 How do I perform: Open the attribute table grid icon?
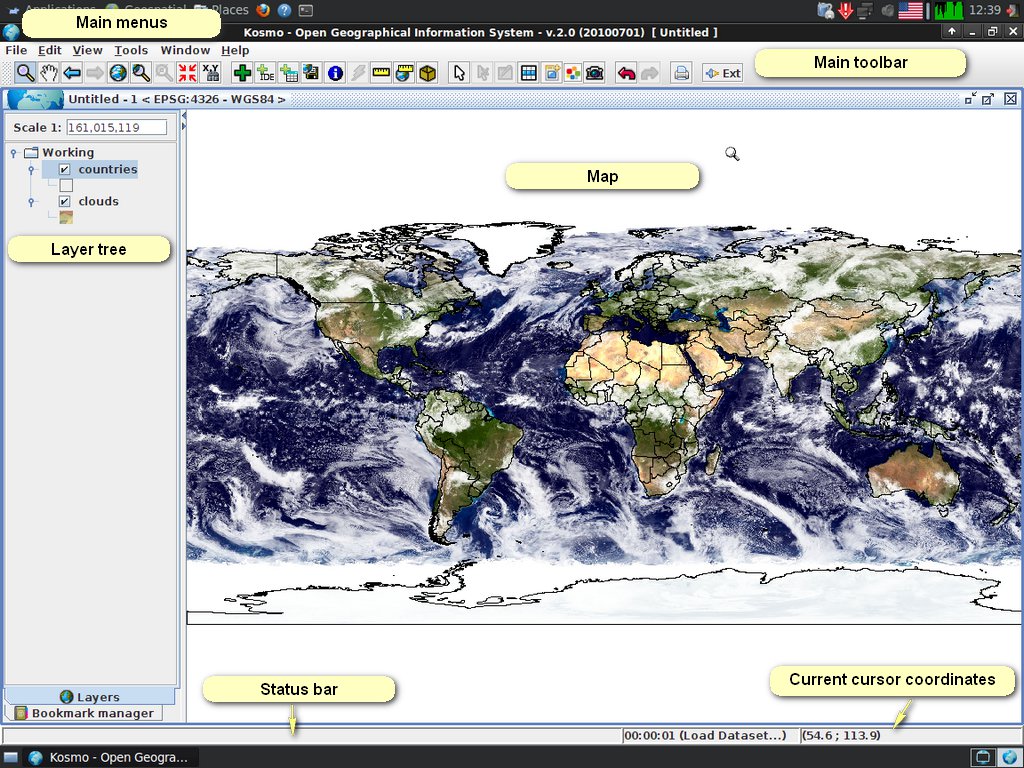coord(528,72)
